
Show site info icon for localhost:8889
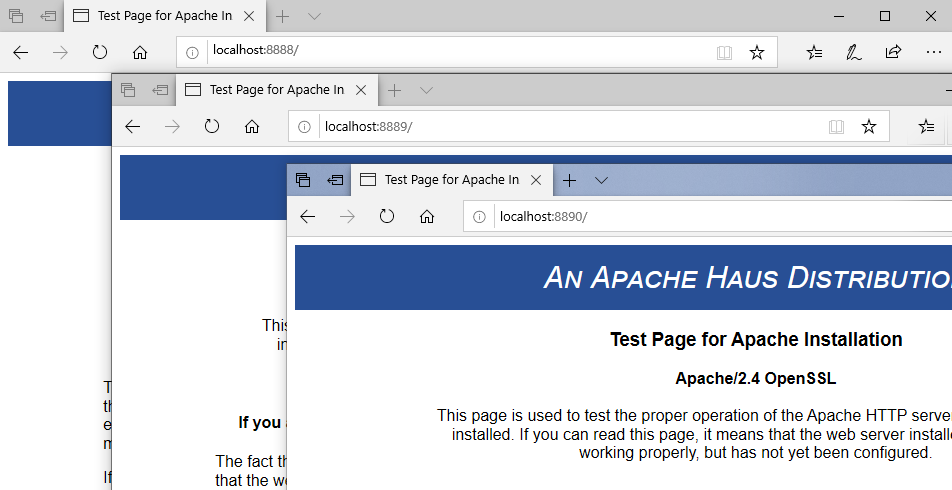[x=304, y=126]
